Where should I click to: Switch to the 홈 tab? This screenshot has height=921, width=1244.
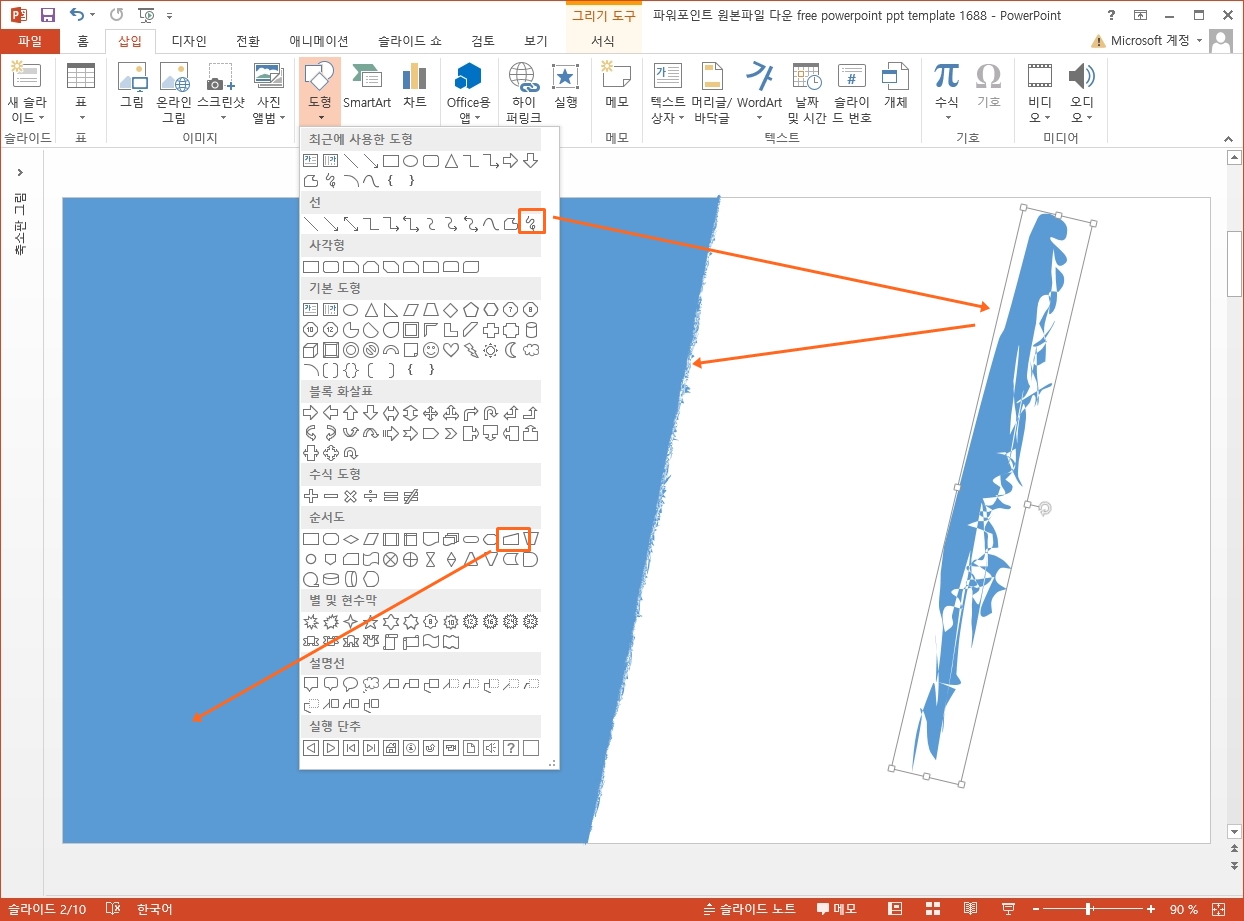coord(83,41)
